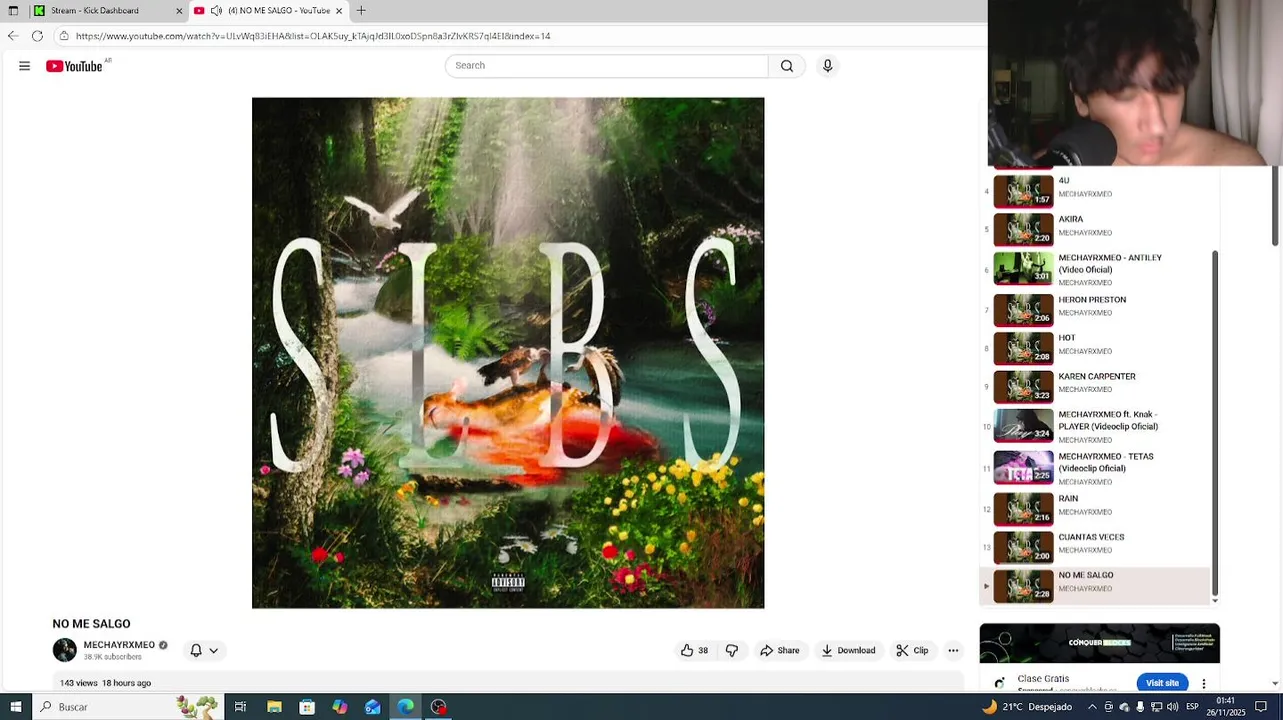Switch to Stream - Kick Dashboard tab
Screen dimensions: 1283x720
[108, 10]
